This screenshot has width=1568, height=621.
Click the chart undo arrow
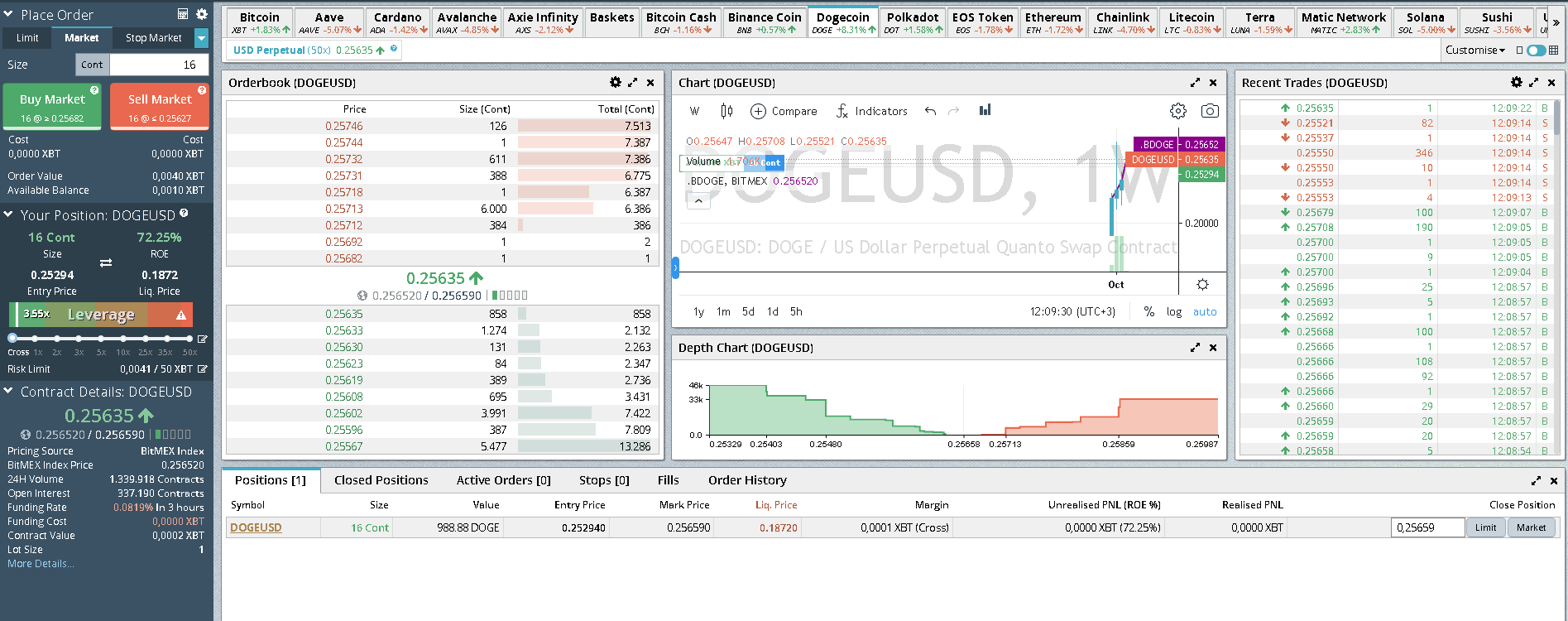tap(931, 111)
